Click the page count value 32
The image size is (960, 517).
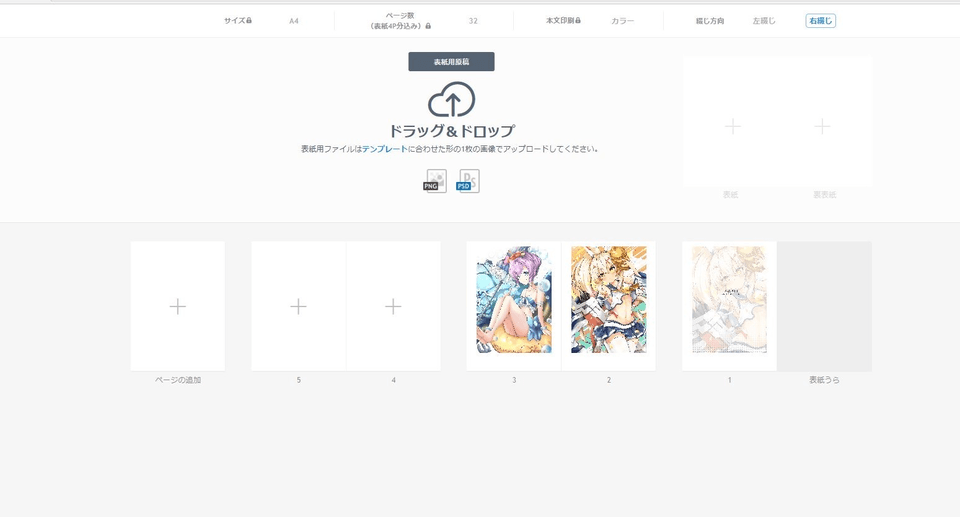pos(473,21)
